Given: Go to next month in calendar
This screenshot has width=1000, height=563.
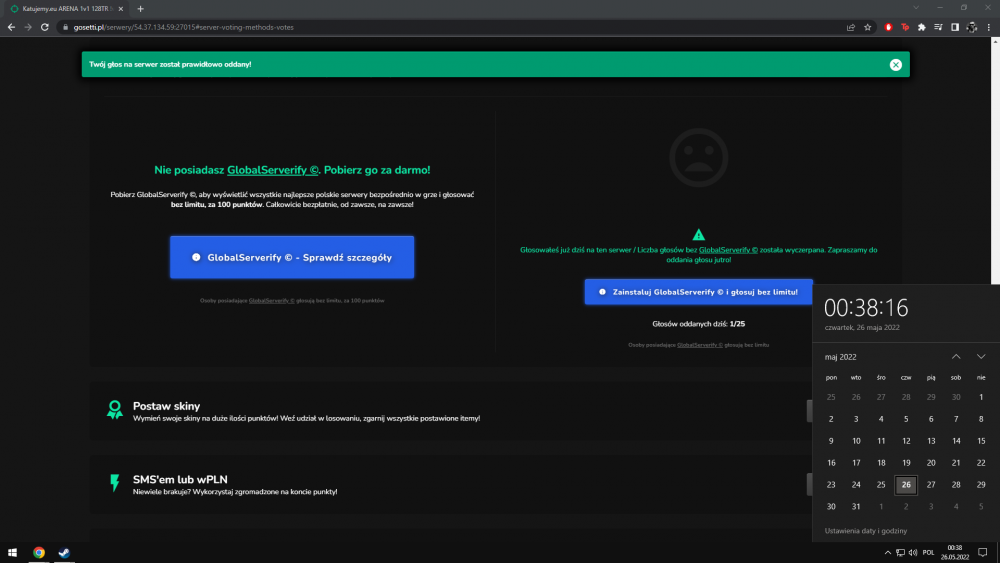Looking at the screenshot, I should click(981, 356).
